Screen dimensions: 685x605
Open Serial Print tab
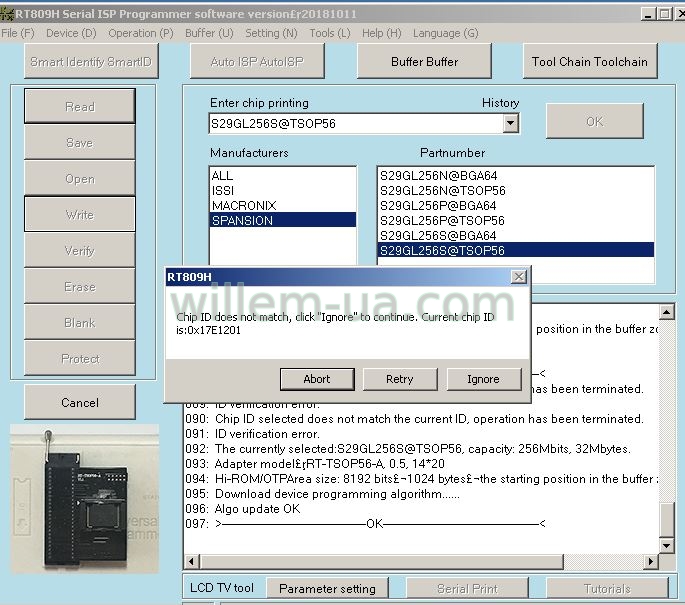[x=467, y=588]
